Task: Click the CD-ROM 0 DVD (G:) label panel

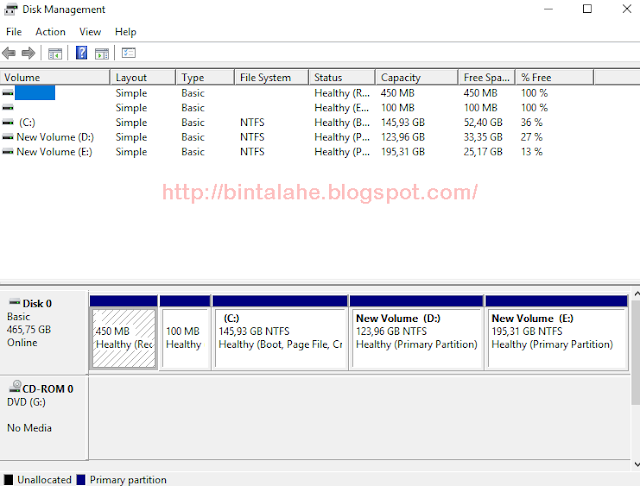Action: [x=44, y=417]
